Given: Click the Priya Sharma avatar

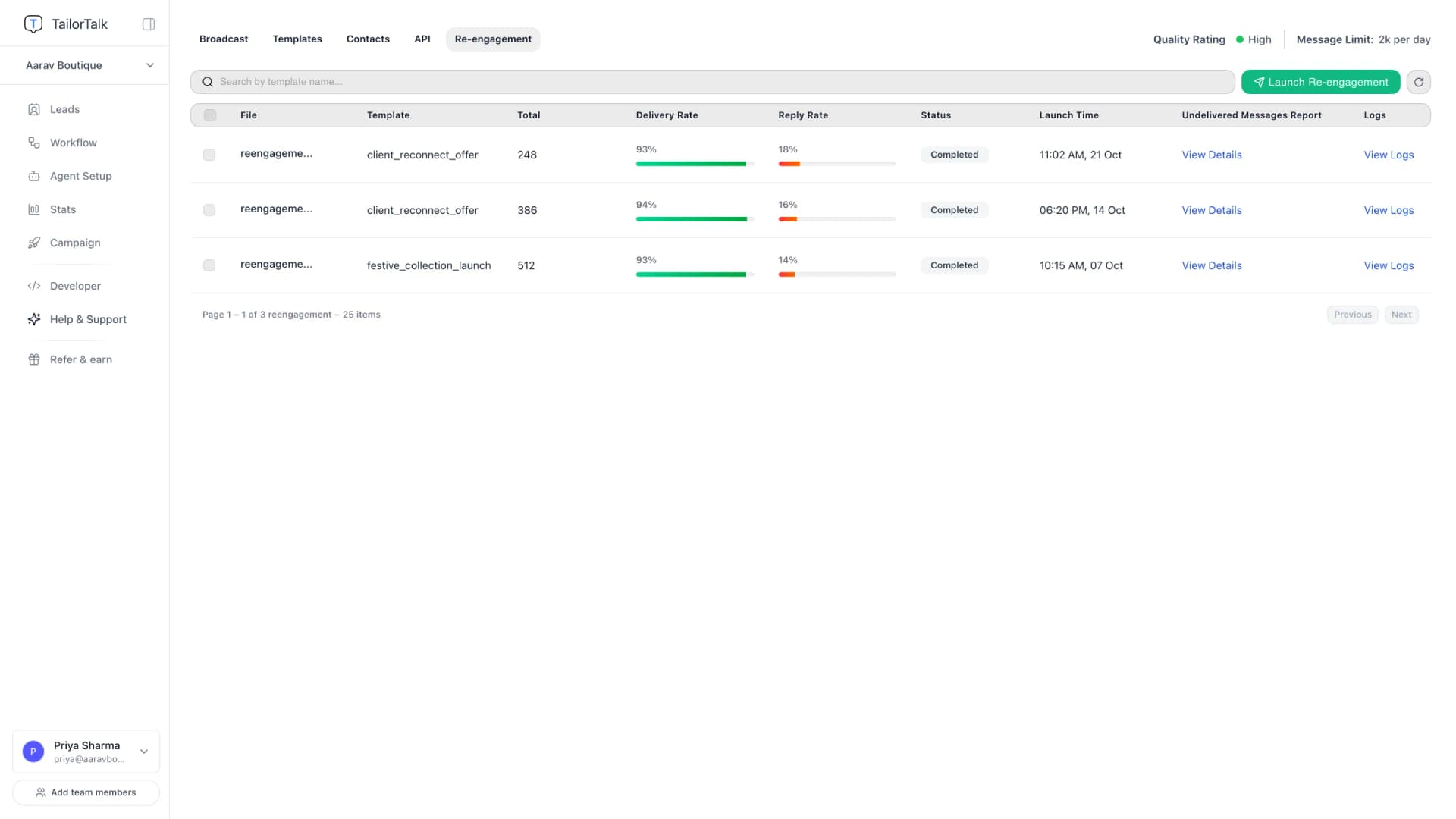Looking at the screenshot, I should coord(33,752).
